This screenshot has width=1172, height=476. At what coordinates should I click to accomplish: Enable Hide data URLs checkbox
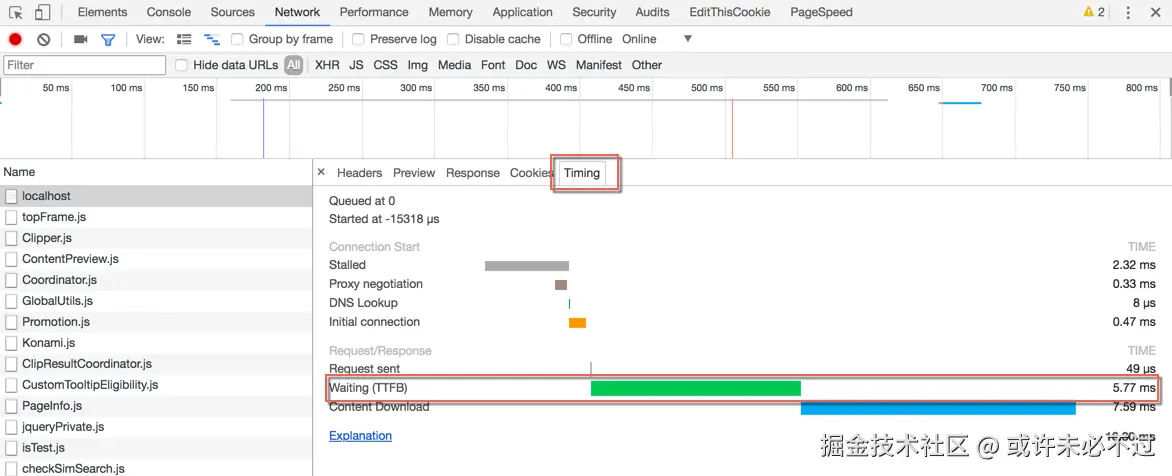point(181,65)
